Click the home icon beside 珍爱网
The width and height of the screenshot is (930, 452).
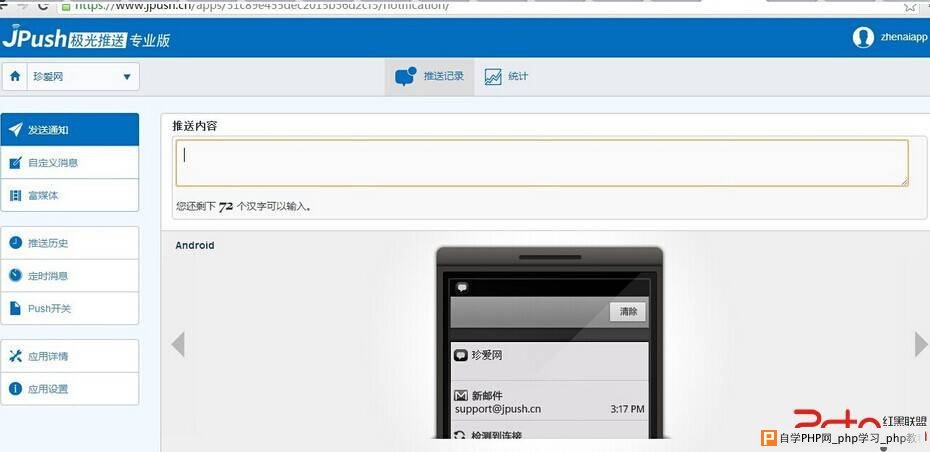tap(15, 77)
